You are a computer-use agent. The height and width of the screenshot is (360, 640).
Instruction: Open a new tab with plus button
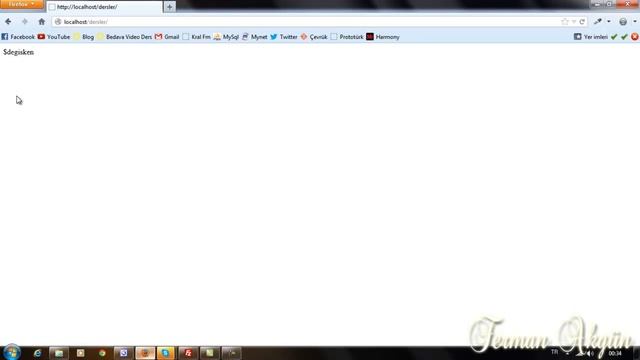coord(169,7)
